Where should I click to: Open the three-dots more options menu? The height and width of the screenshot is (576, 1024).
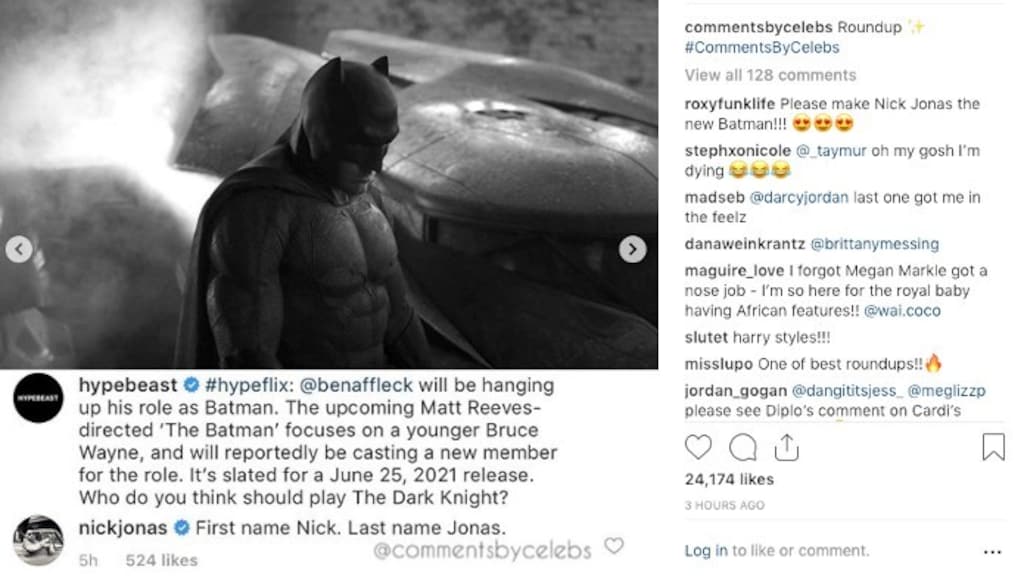pos(992,551)
